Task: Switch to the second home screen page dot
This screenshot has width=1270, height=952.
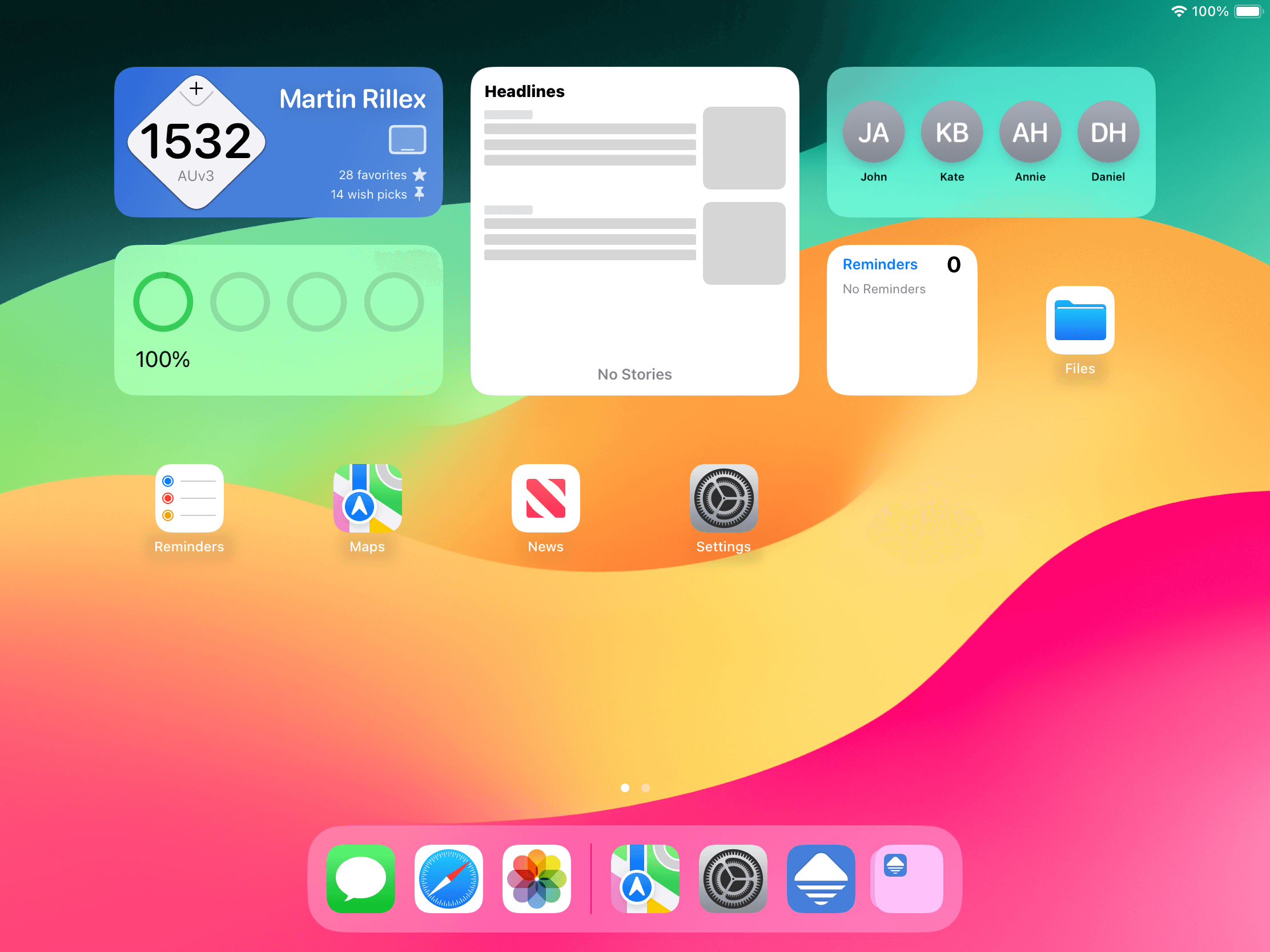Action: coord(645,788)
